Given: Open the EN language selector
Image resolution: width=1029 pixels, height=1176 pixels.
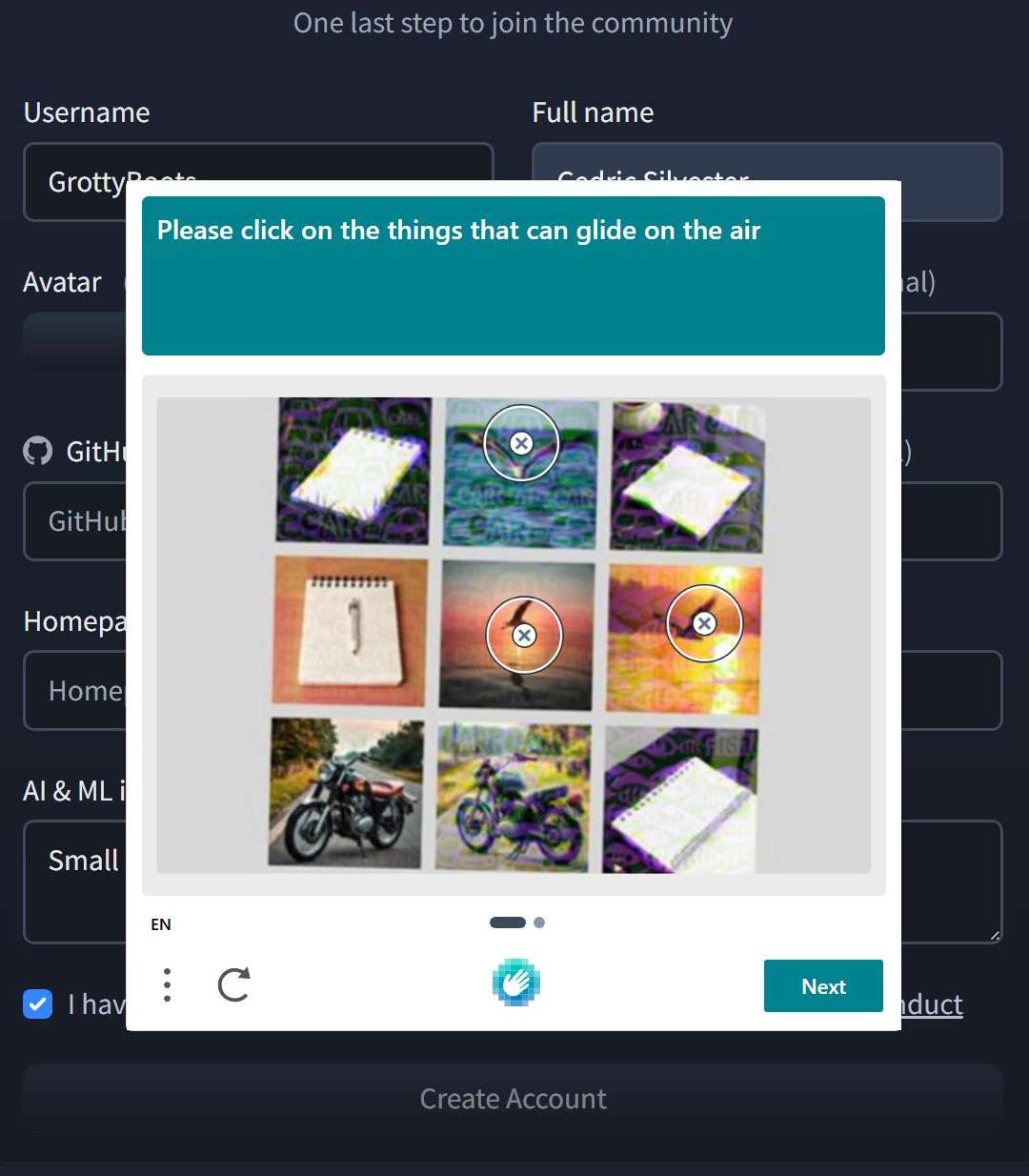Looking at the screenshot, I should 161,924.
